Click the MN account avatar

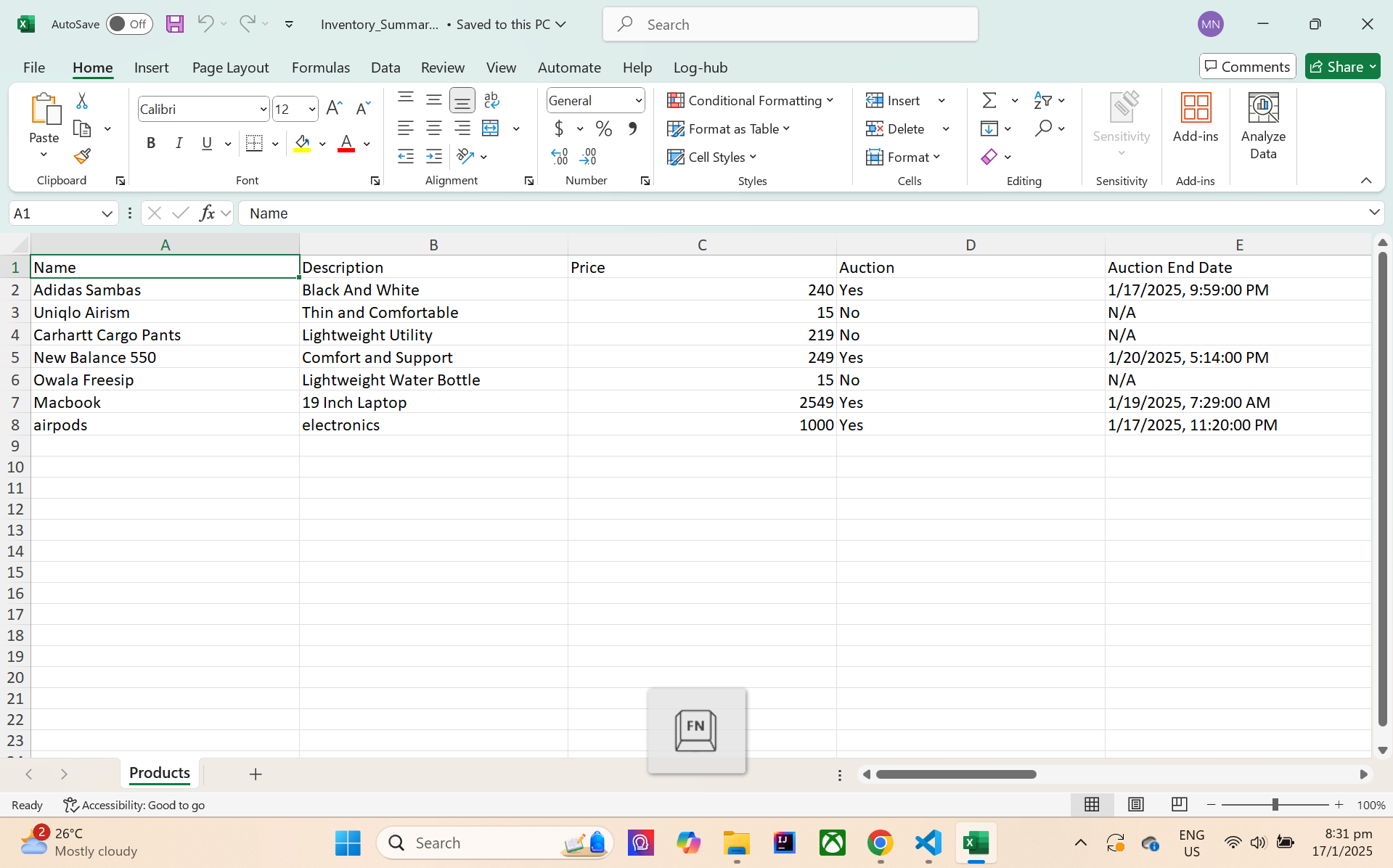click(1210, 24)
